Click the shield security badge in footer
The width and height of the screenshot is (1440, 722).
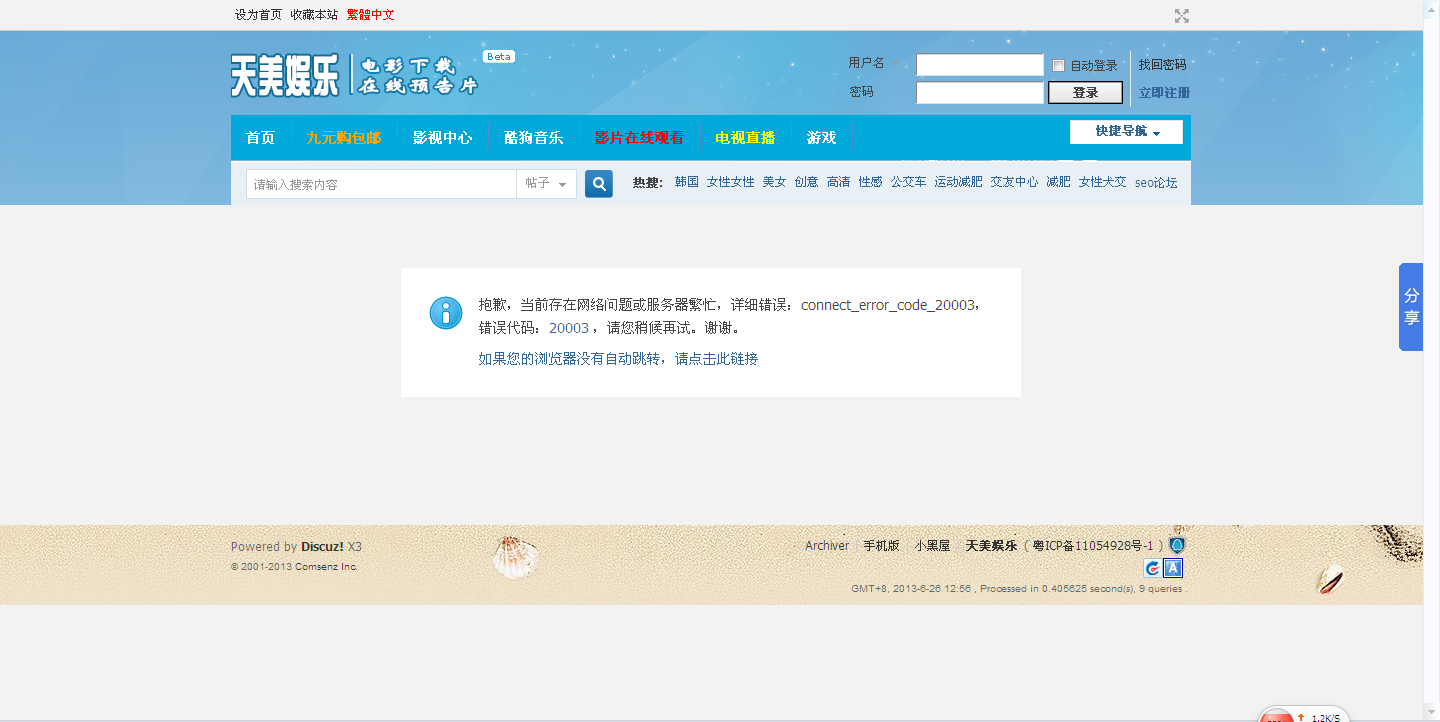(1177, 545)
